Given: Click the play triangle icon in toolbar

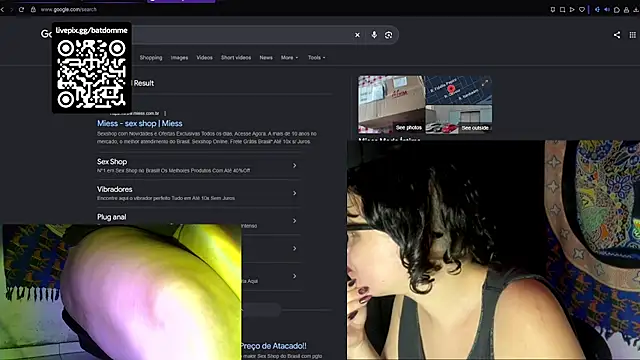Looking at the screenshot, I should 572,9.
